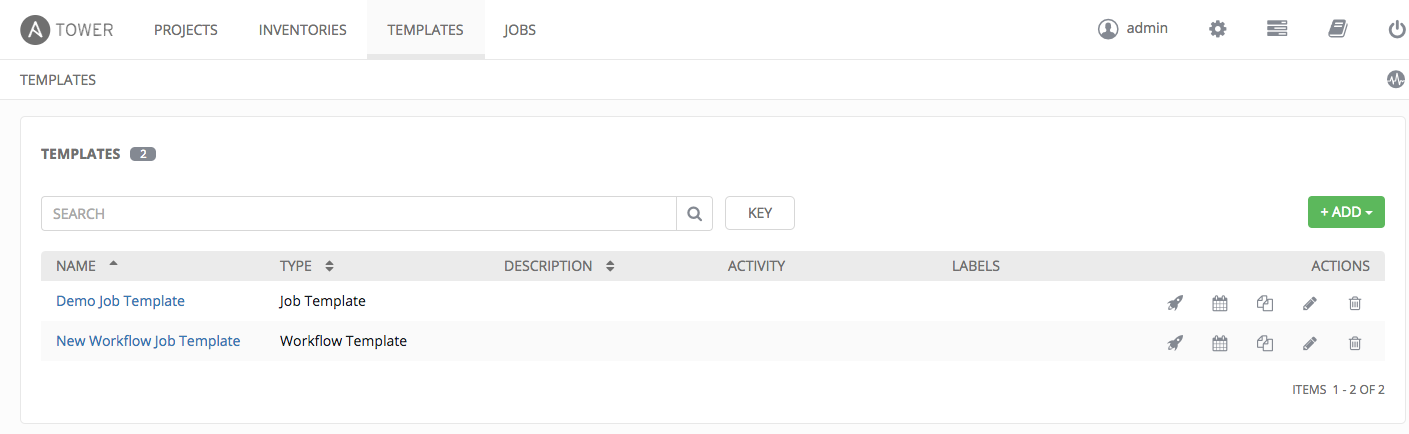Focus the templates SEARCH field
The width and height of the screenshot is (1409, 434).
359,213
